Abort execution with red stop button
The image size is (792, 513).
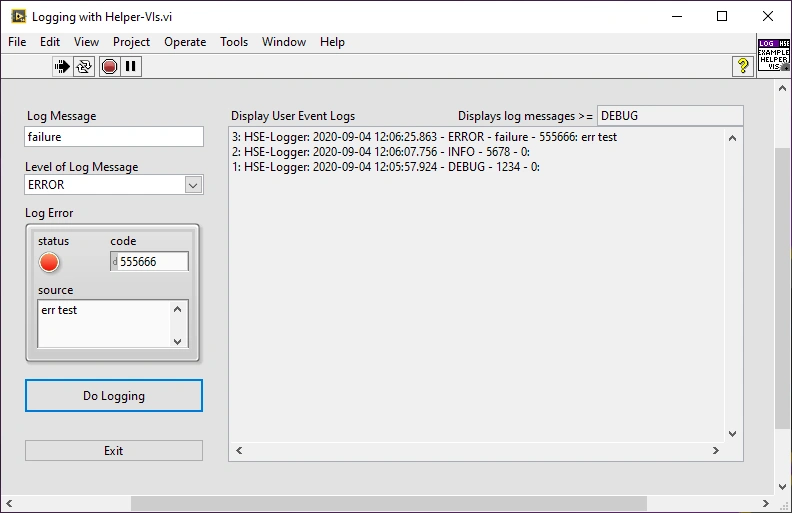point(109,66)
